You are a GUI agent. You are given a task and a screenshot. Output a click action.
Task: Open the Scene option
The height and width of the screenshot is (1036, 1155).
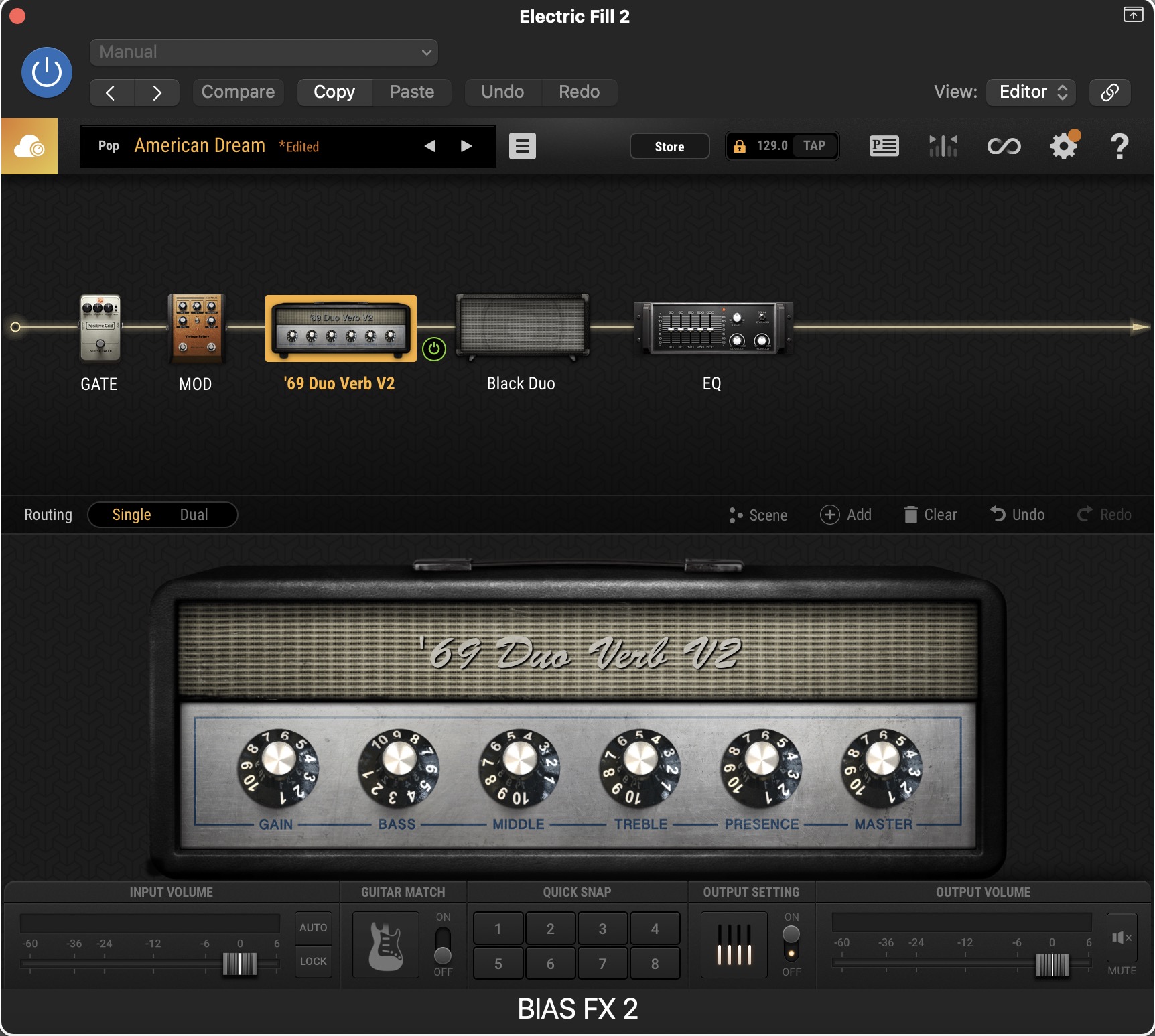click(758, 515)
